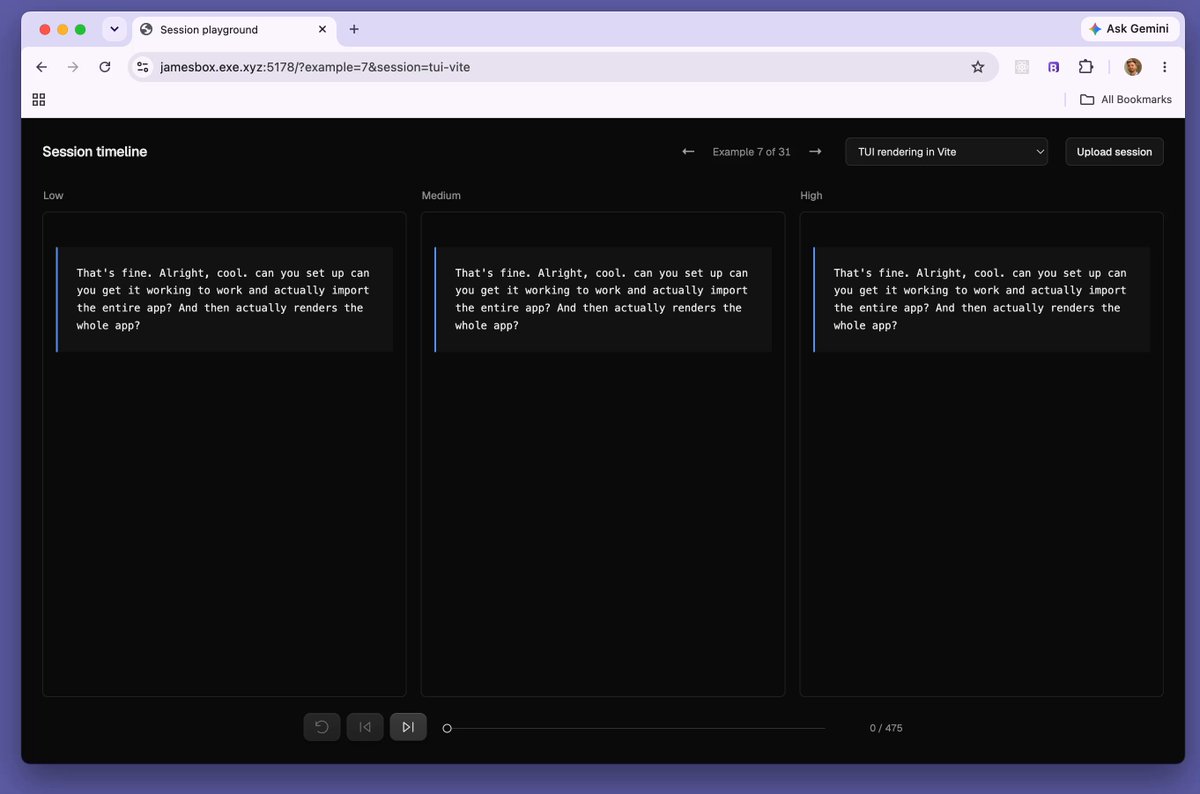Expand the tab search dropdown arrow

click(x=114, y=29)
